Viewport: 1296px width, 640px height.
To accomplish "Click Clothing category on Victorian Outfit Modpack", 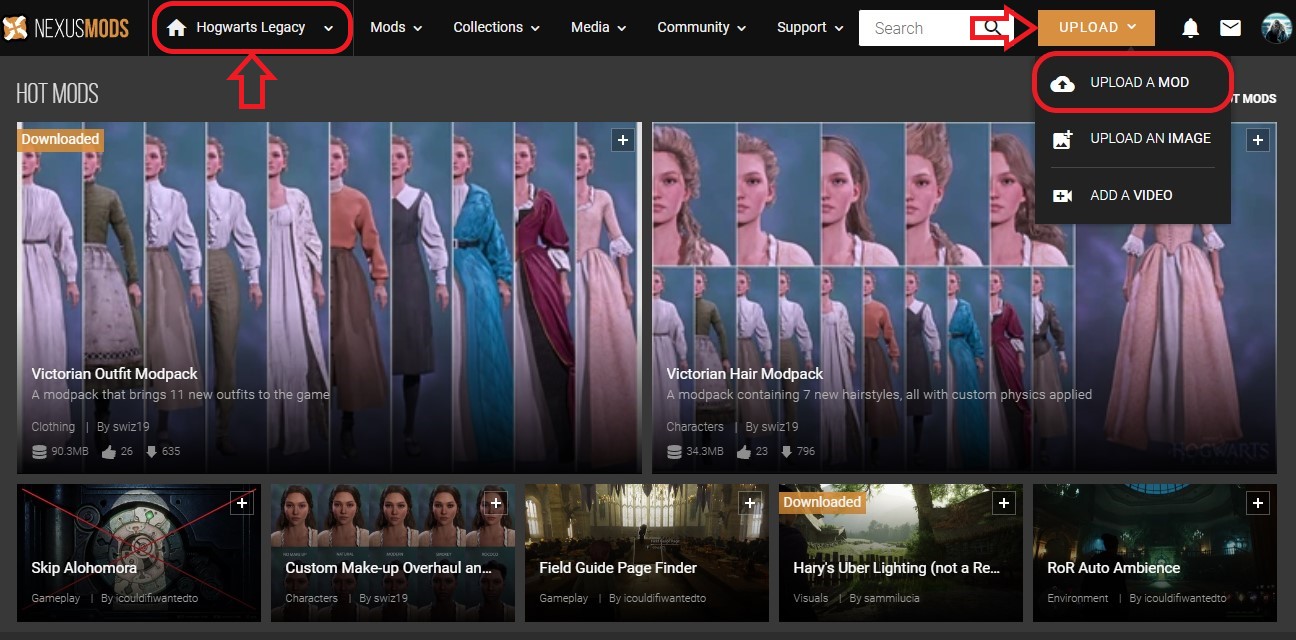I will point(53,426).
